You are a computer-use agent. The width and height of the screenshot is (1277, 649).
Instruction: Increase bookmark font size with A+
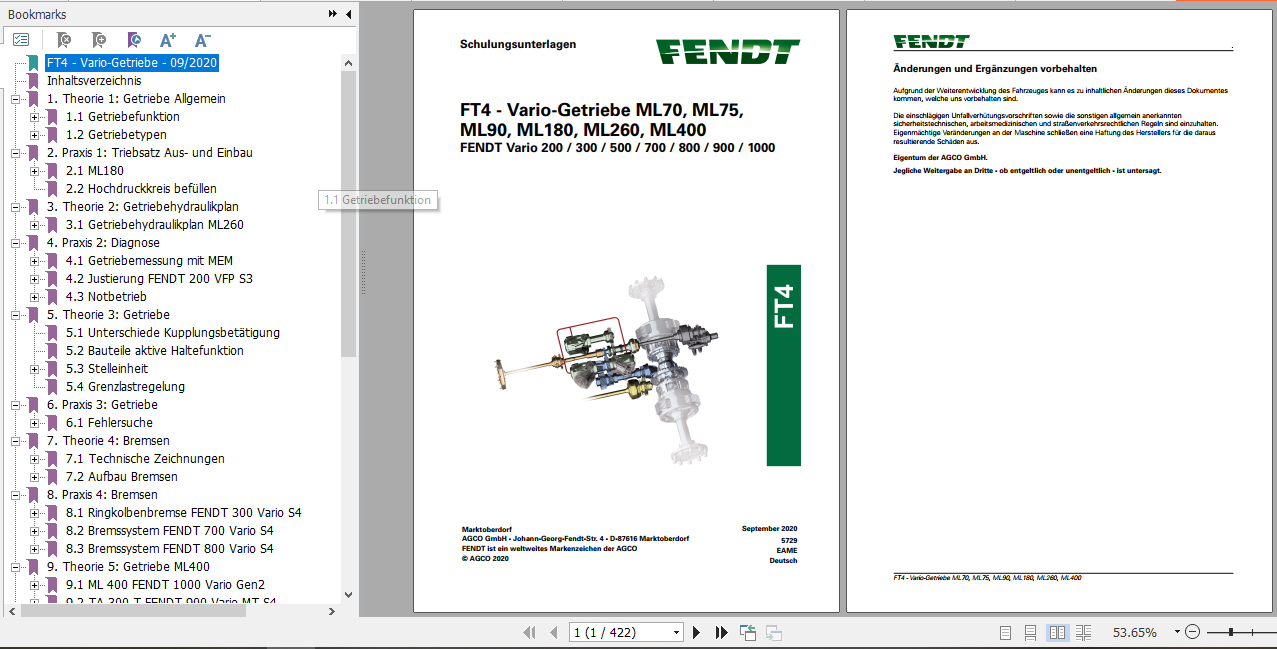point(168,40)
